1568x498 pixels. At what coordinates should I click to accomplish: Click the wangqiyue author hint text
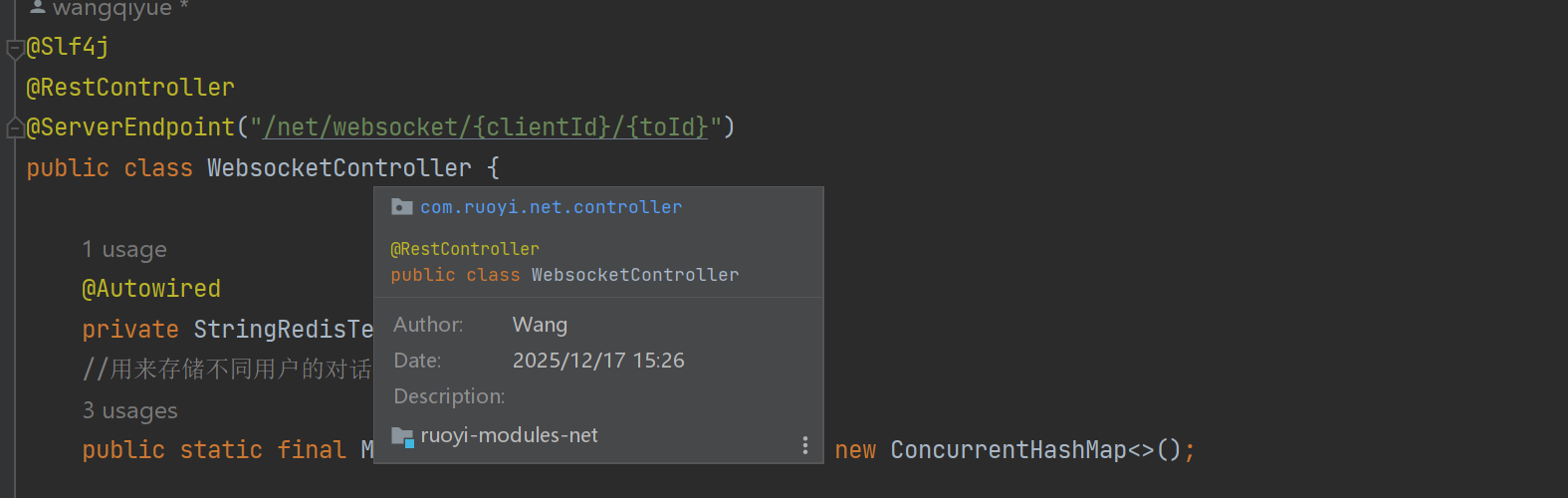(112, 9)
